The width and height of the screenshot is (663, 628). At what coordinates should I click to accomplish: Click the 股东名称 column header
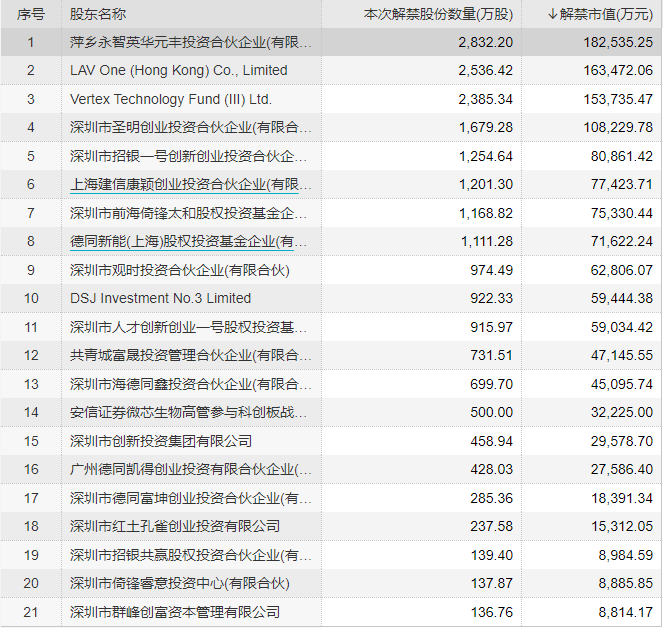[98, 14]
